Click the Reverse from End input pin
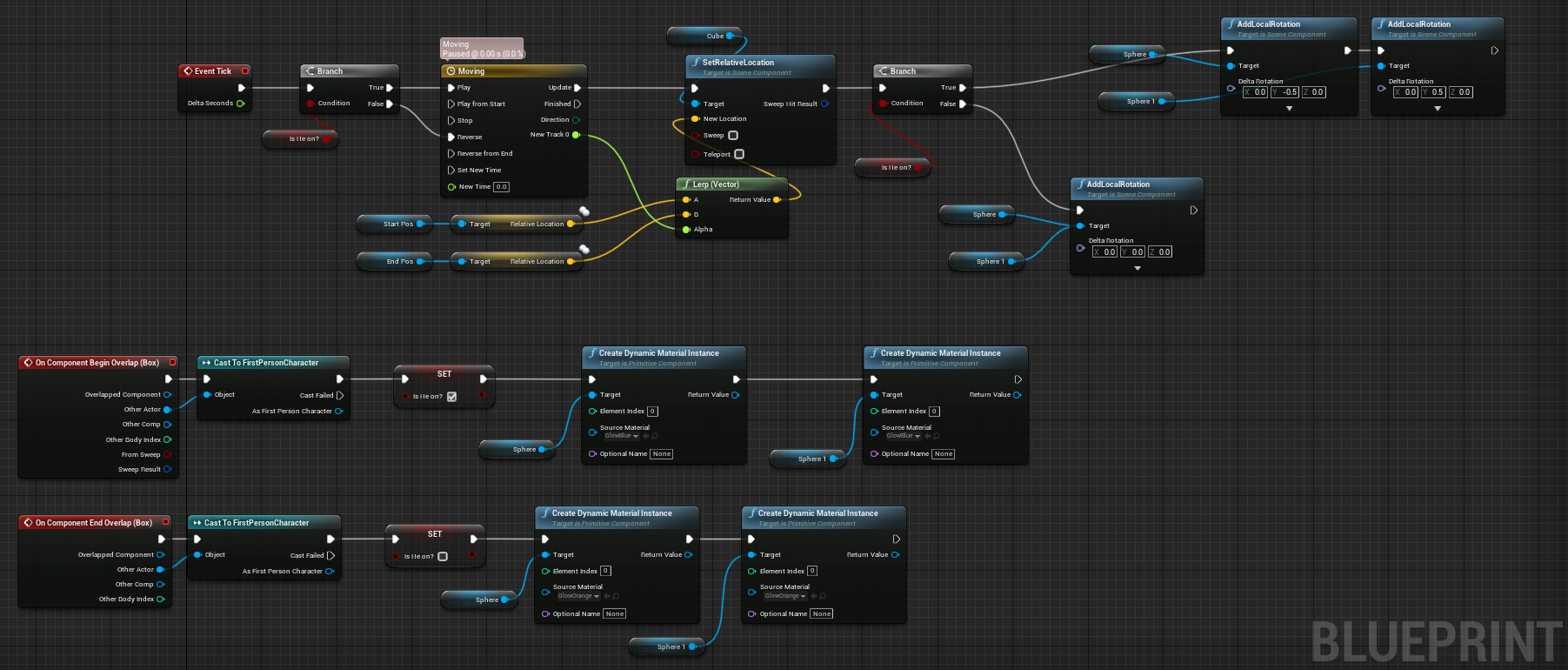Image resolution: width=1568 pixels, height=670 pixels. tap(450, 153)
